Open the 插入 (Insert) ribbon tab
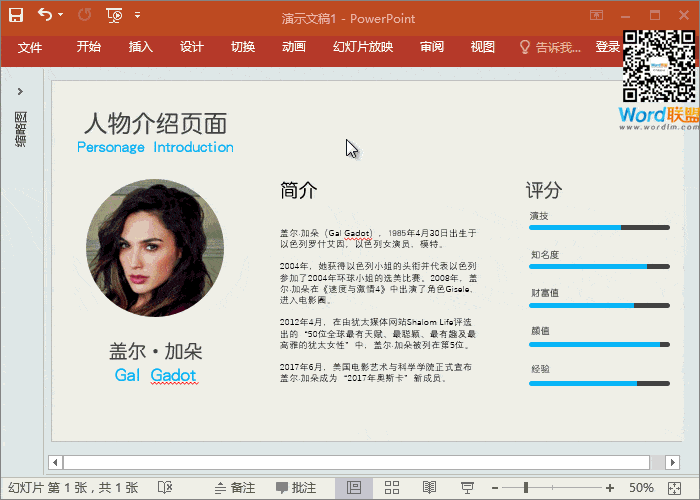The image size is (700, 500). [141, 47]
